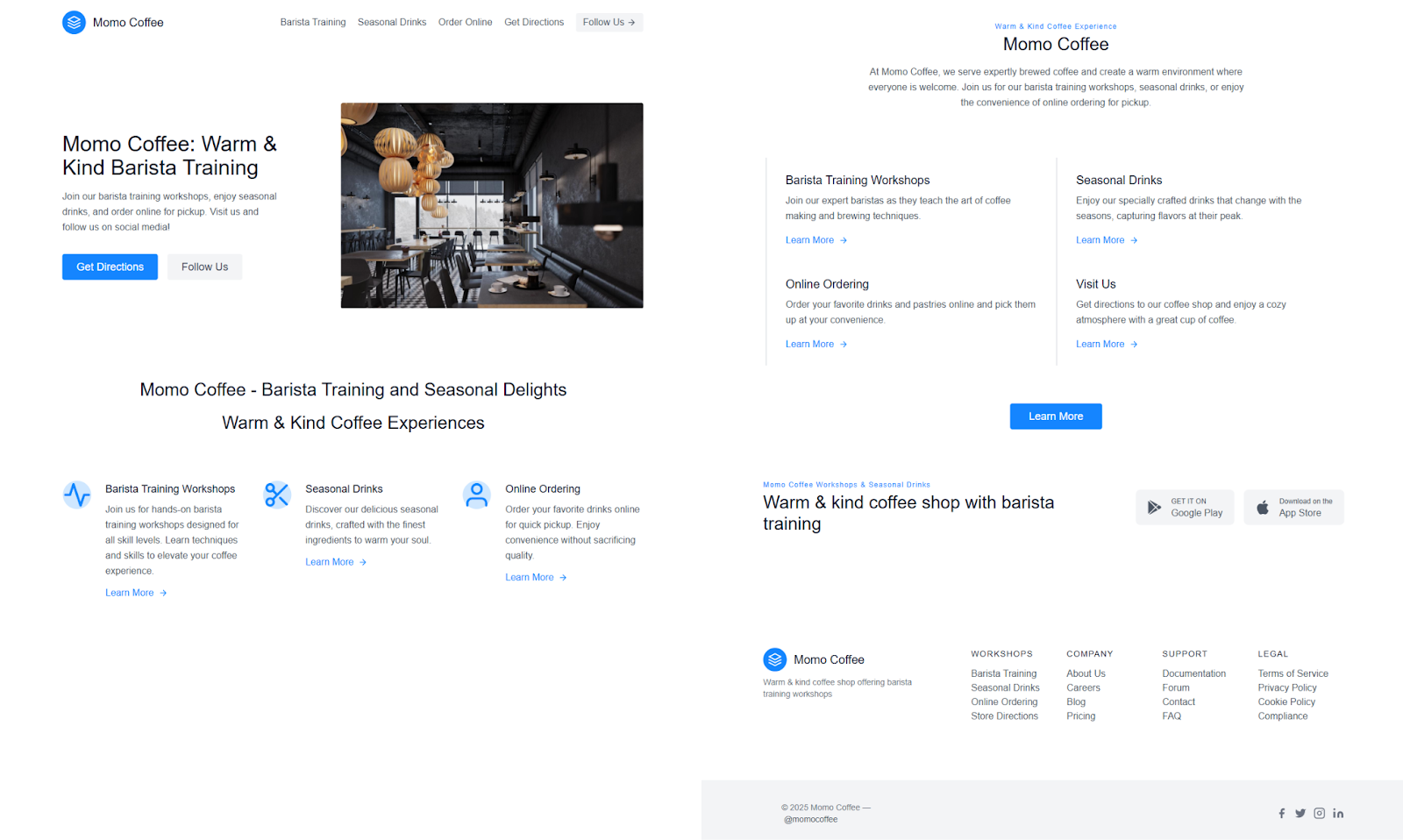Click the coffee shop interior photo
1403x840 pixels.
492,205
